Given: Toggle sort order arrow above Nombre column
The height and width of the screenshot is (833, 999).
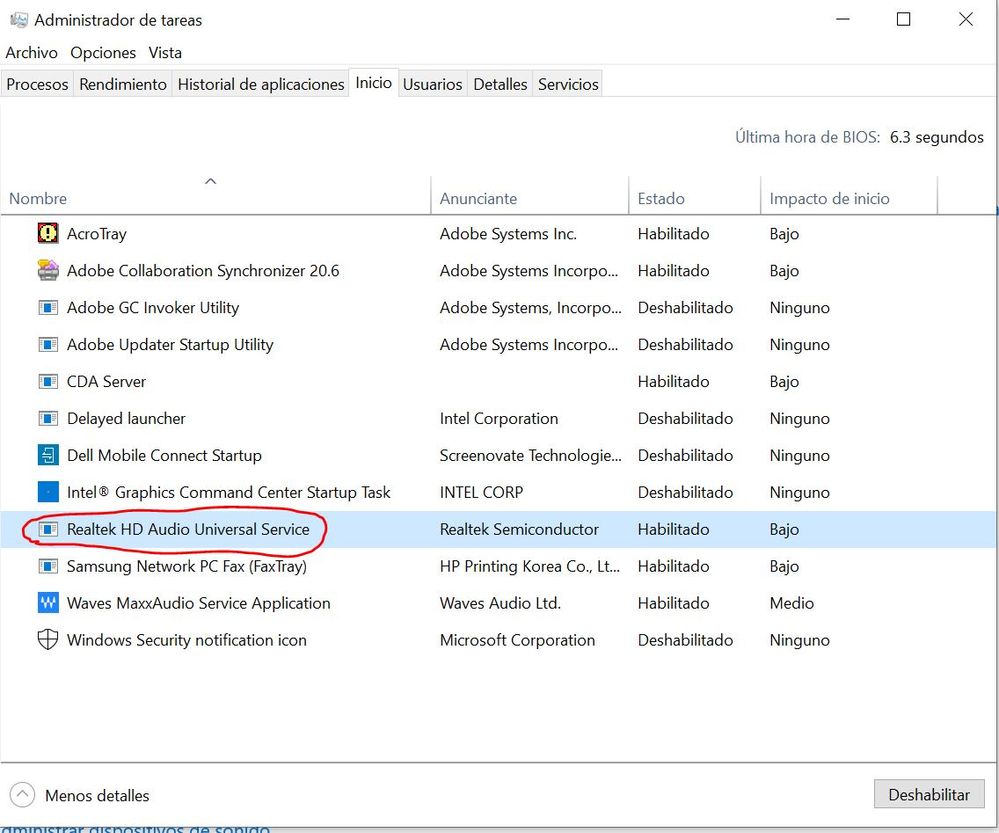Looking at the screenshot, I should coord(210,182).
